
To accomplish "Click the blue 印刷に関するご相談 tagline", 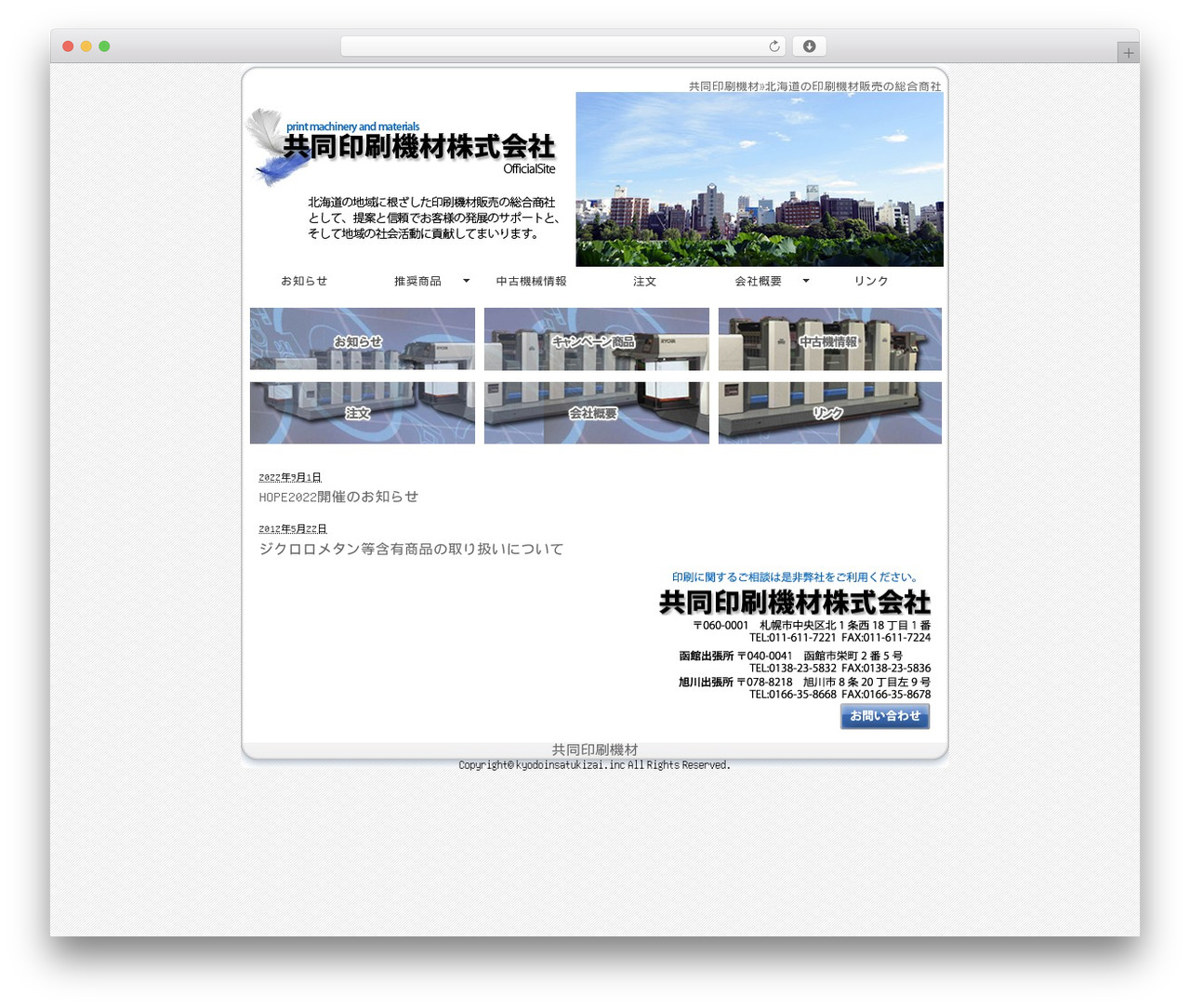I will [797, 577].
